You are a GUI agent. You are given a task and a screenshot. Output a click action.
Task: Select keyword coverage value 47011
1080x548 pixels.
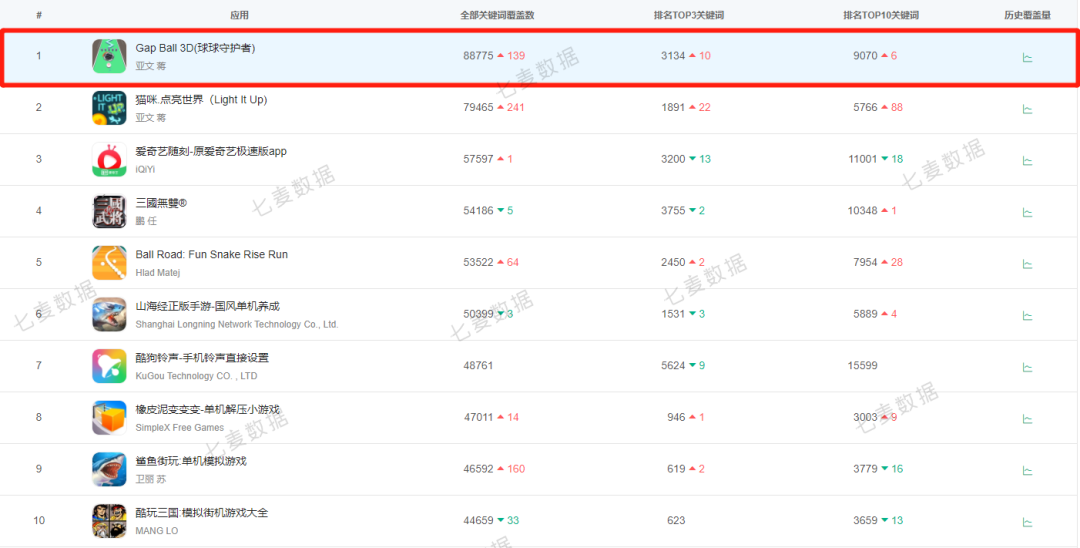(x=478, y=417)
